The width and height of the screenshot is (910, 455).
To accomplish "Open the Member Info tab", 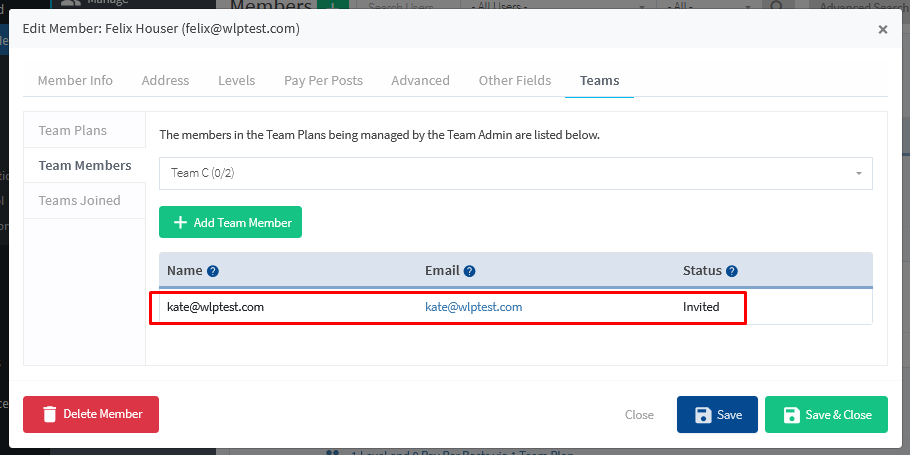I will coord(75,81).
